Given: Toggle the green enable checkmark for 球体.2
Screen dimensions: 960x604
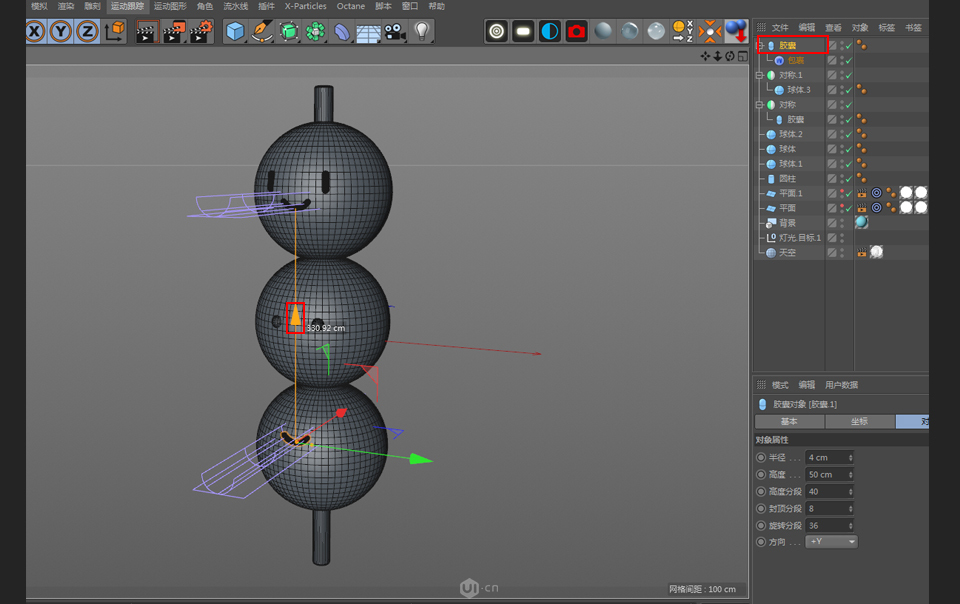Looking at the screenshot, I should pos(848,134).
